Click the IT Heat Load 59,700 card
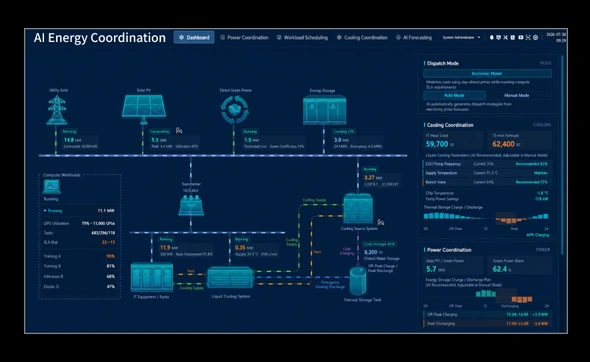Screen dimensions: 590x362 [453, 140]
